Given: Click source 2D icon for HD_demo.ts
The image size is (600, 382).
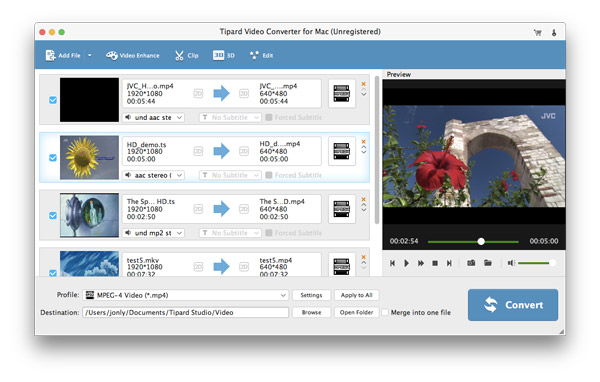Looking at the screenshot, I should coord(198,152).
